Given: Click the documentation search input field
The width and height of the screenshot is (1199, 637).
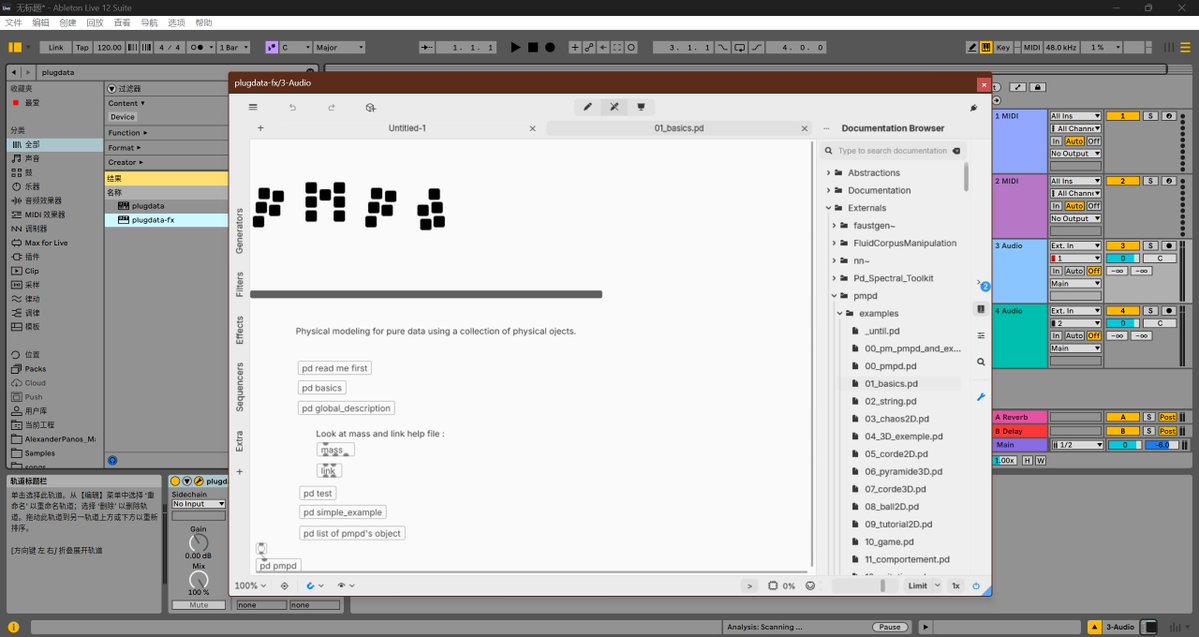Looking at the screenshot, I should coord(892,151).
